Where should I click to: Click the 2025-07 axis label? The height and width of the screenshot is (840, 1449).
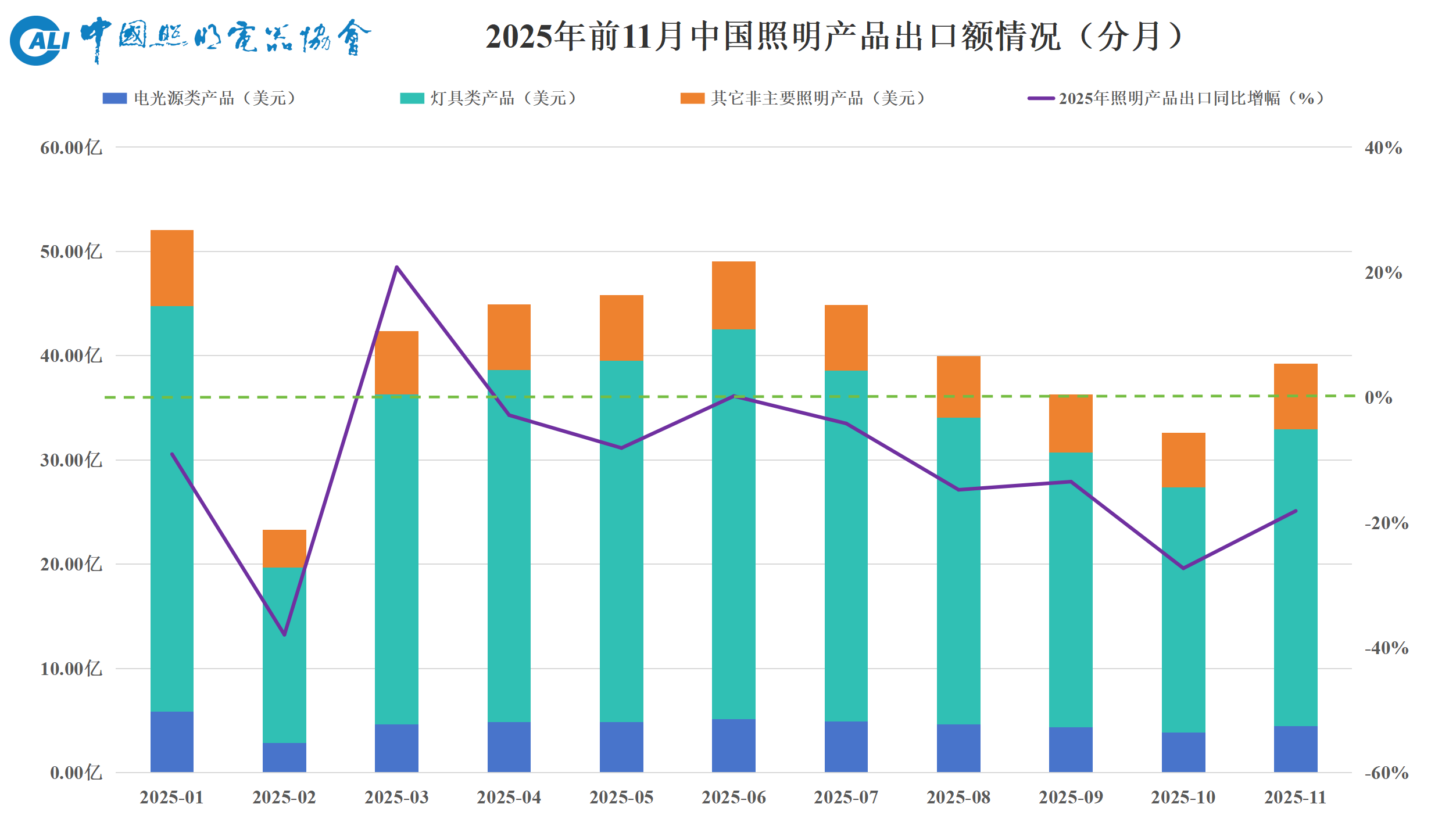click(845, 798)
